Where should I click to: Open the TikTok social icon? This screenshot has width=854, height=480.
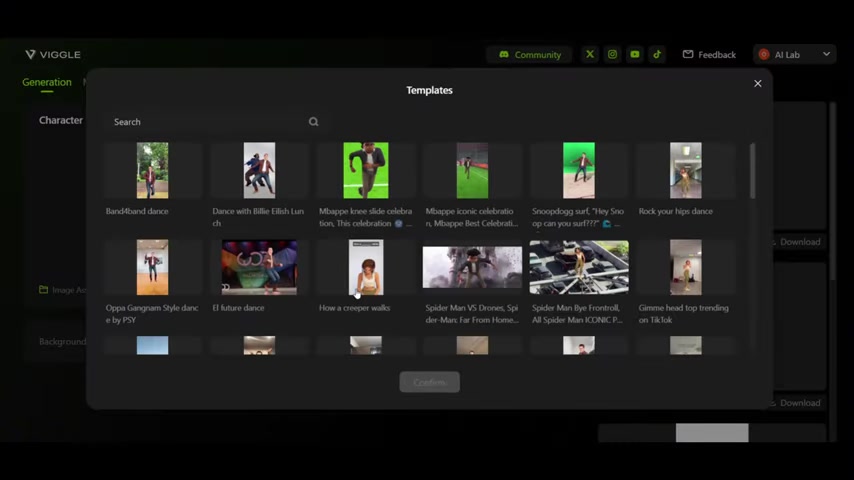tap(657, 54)
